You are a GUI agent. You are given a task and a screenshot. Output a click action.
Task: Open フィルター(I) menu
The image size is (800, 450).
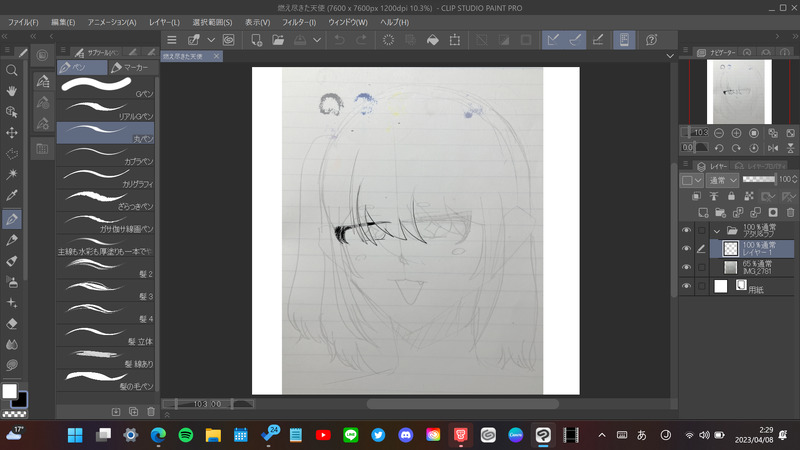click(299, 22)
